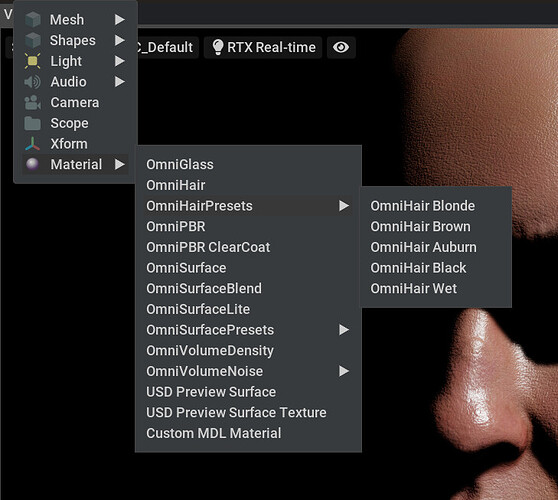Image resolution: width=558 pixels, height=500 pixels.
Task: Expand the OmniSurfacePresets submenu arrow
Action: [344, 330]
